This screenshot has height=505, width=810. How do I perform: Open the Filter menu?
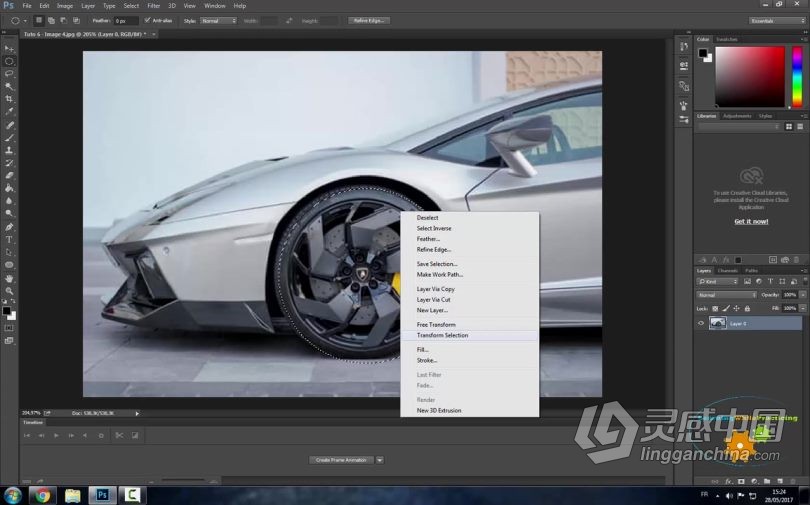[x=153, y=6]
